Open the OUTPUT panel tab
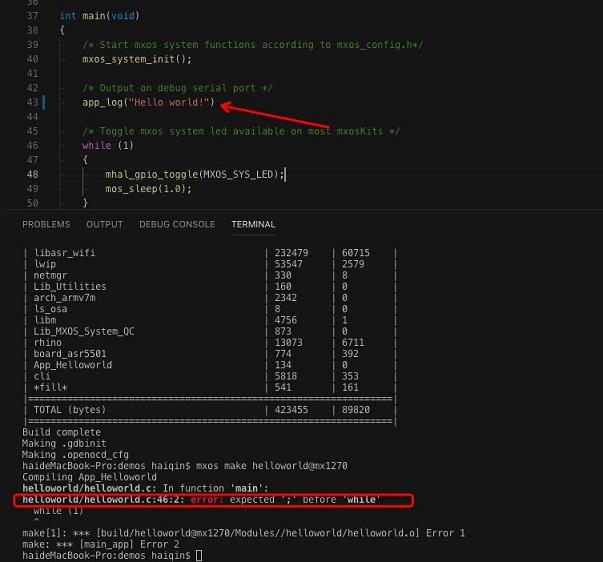603x562 pixels. coord(105,224)
